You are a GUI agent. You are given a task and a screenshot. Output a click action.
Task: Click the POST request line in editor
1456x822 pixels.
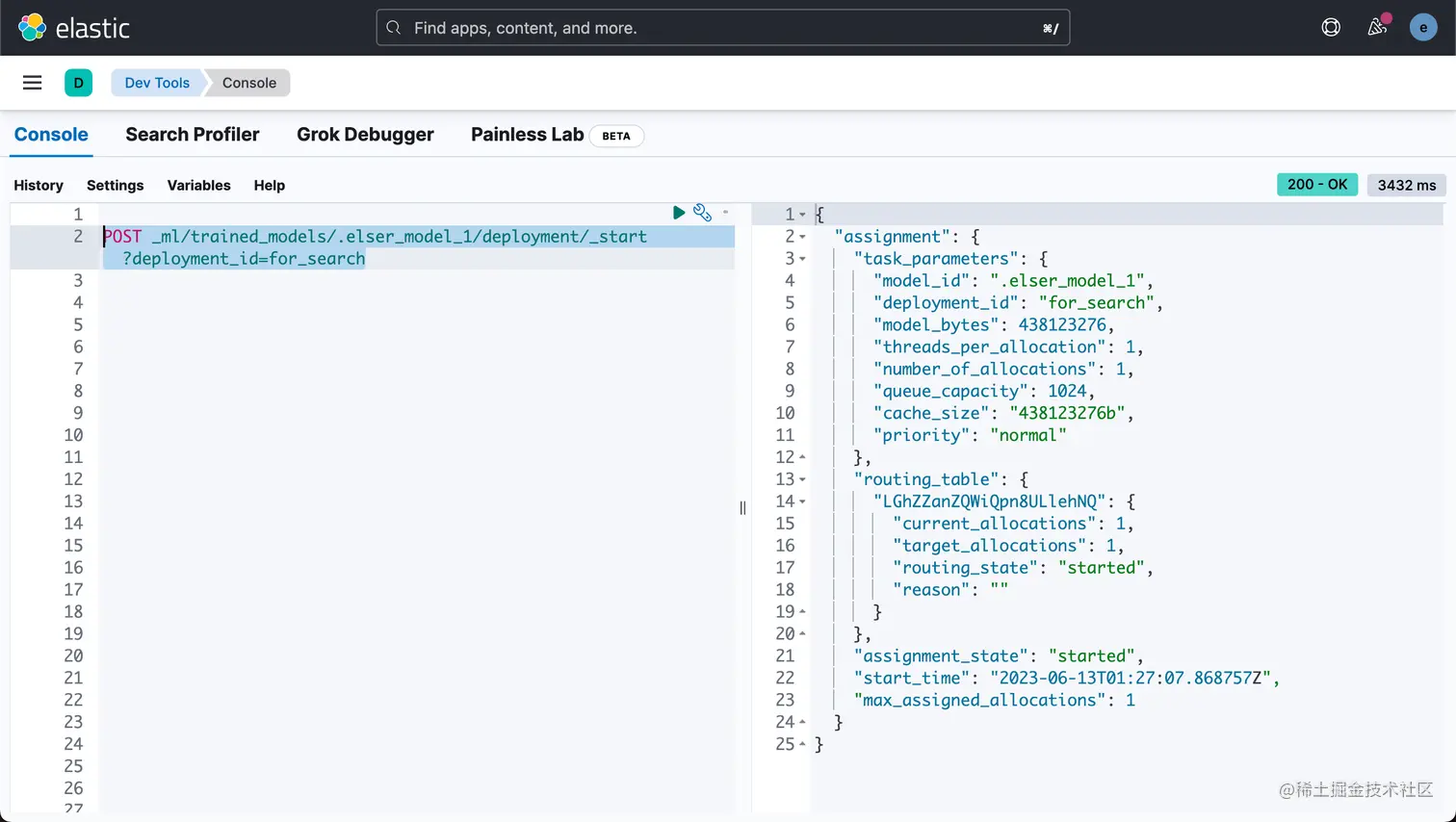(x=375, y=237)
